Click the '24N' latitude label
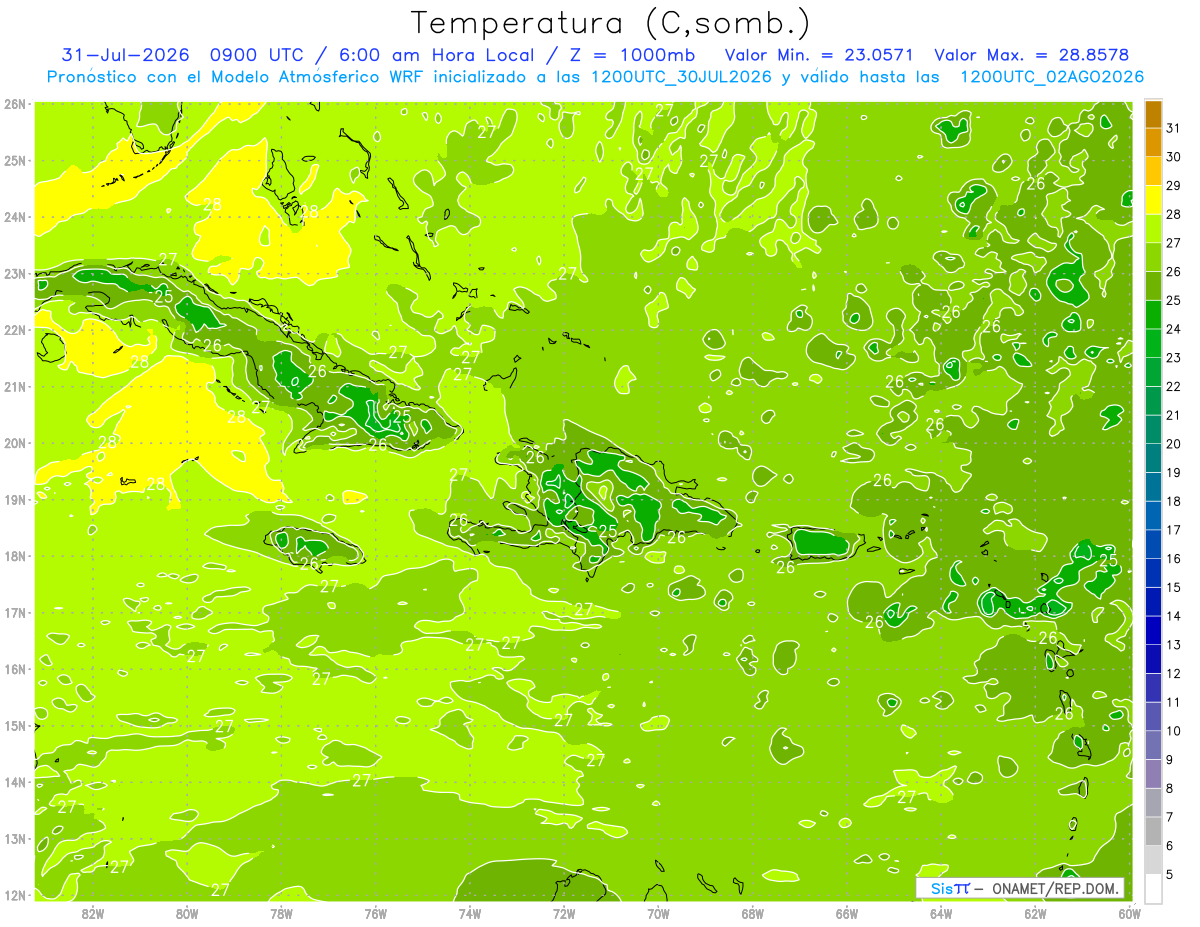 tap(15, 217)
